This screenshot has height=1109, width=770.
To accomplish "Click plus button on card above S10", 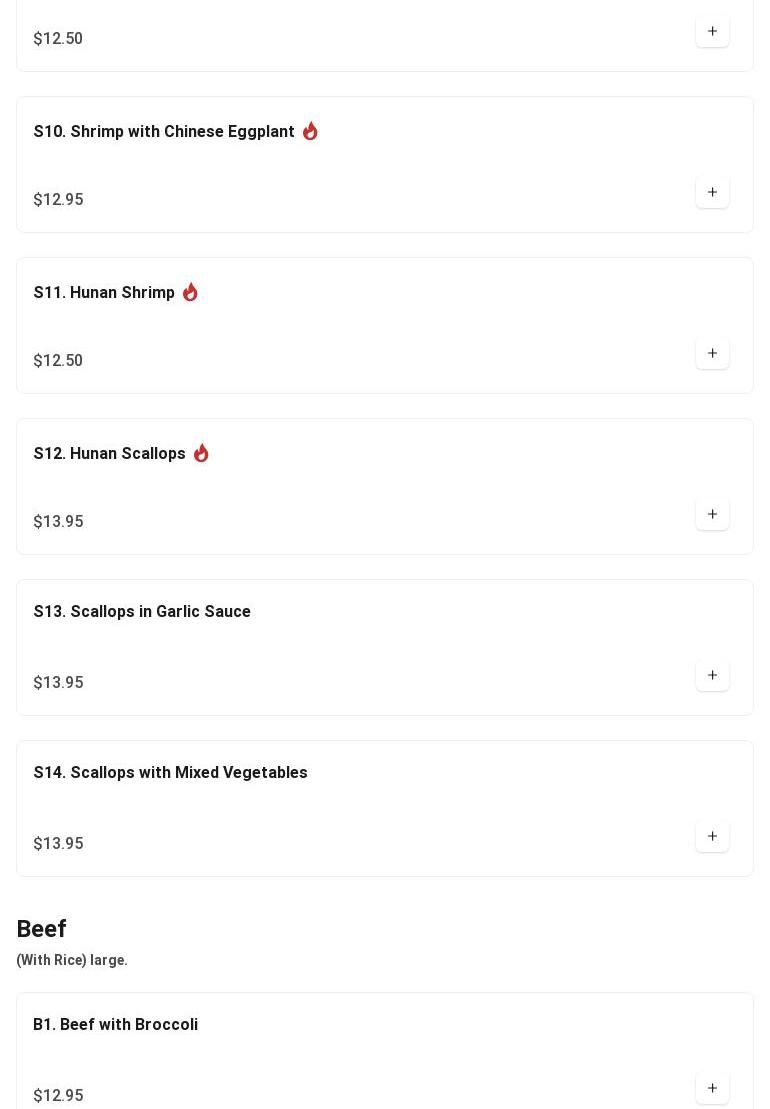I will [712, 31].
